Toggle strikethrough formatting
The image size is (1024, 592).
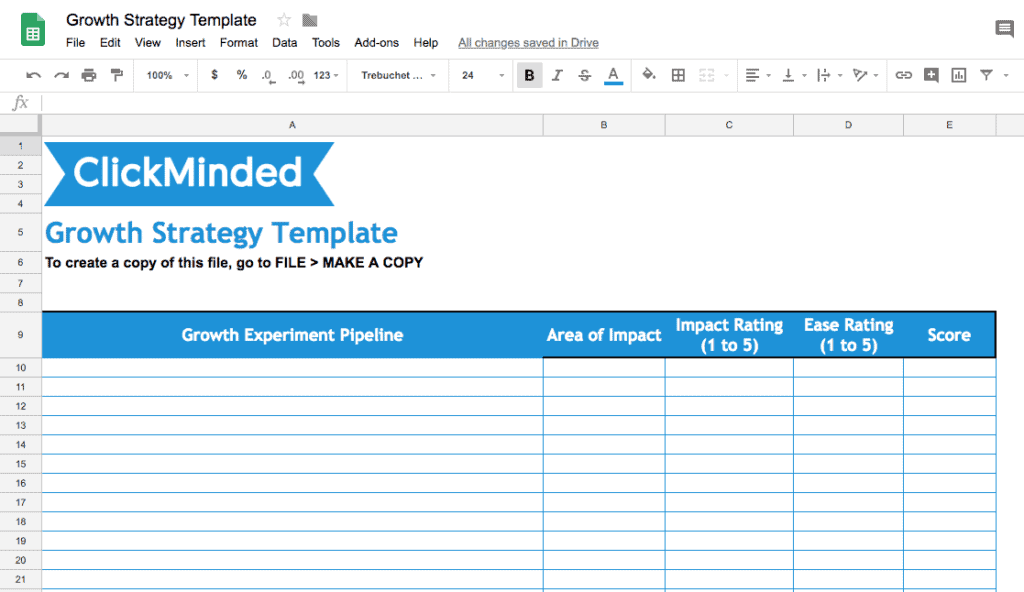coord(584,75)
